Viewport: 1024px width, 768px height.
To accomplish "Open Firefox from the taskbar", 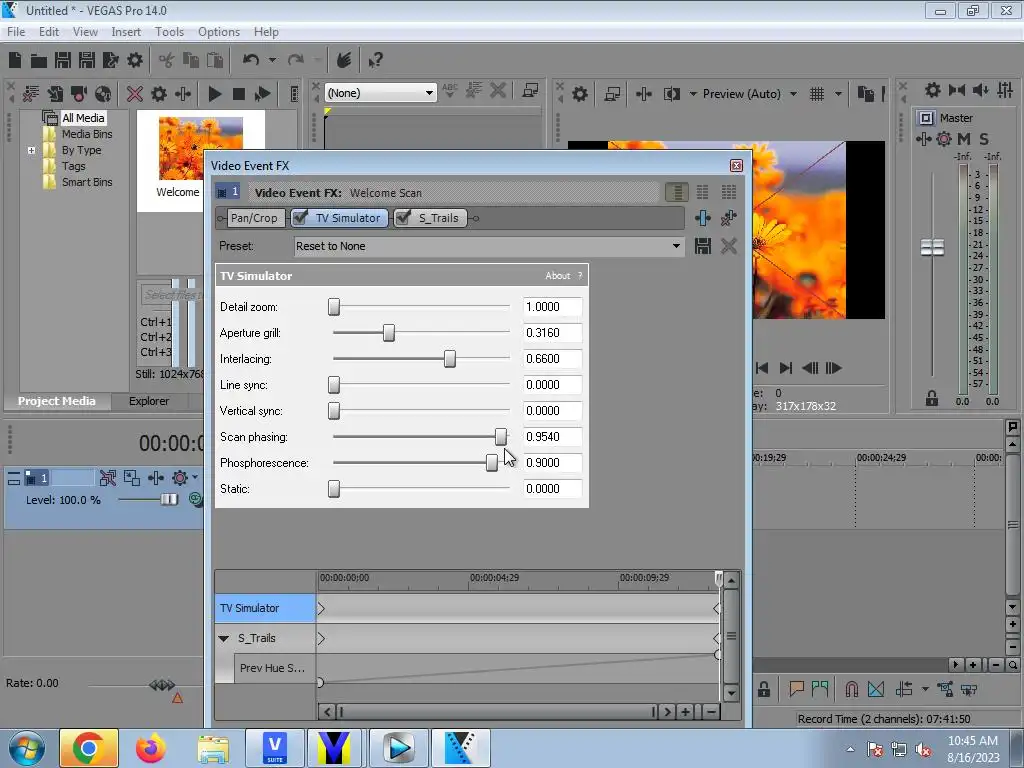I will tap(150, 748).
